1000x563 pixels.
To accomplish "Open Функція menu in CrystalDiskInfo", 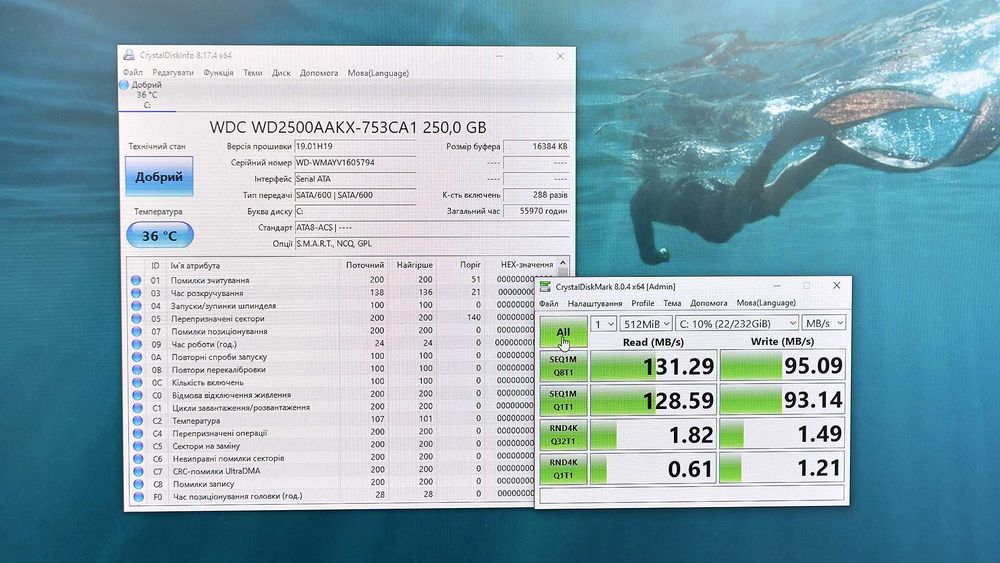I will tap(219, 73).
